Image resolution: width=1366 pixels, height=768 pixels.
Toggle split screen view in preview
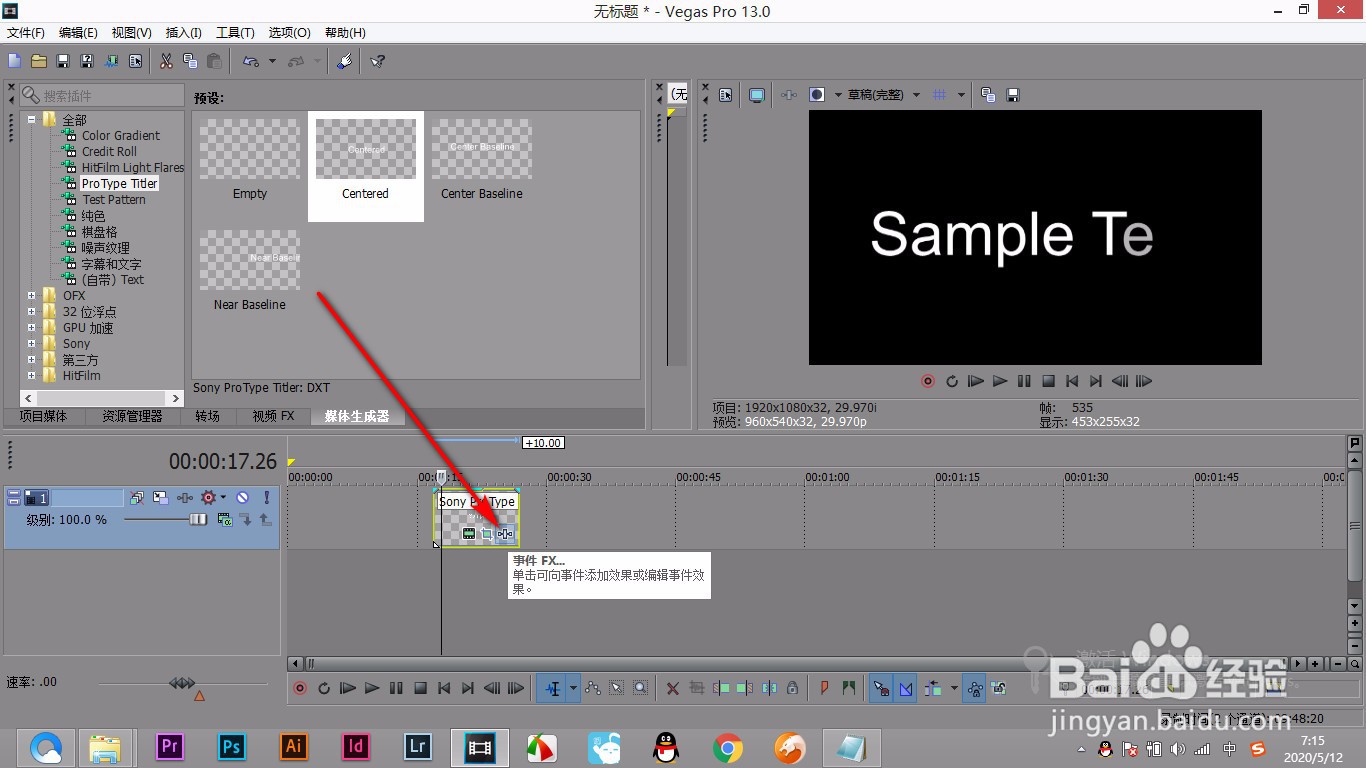(817, 95)
